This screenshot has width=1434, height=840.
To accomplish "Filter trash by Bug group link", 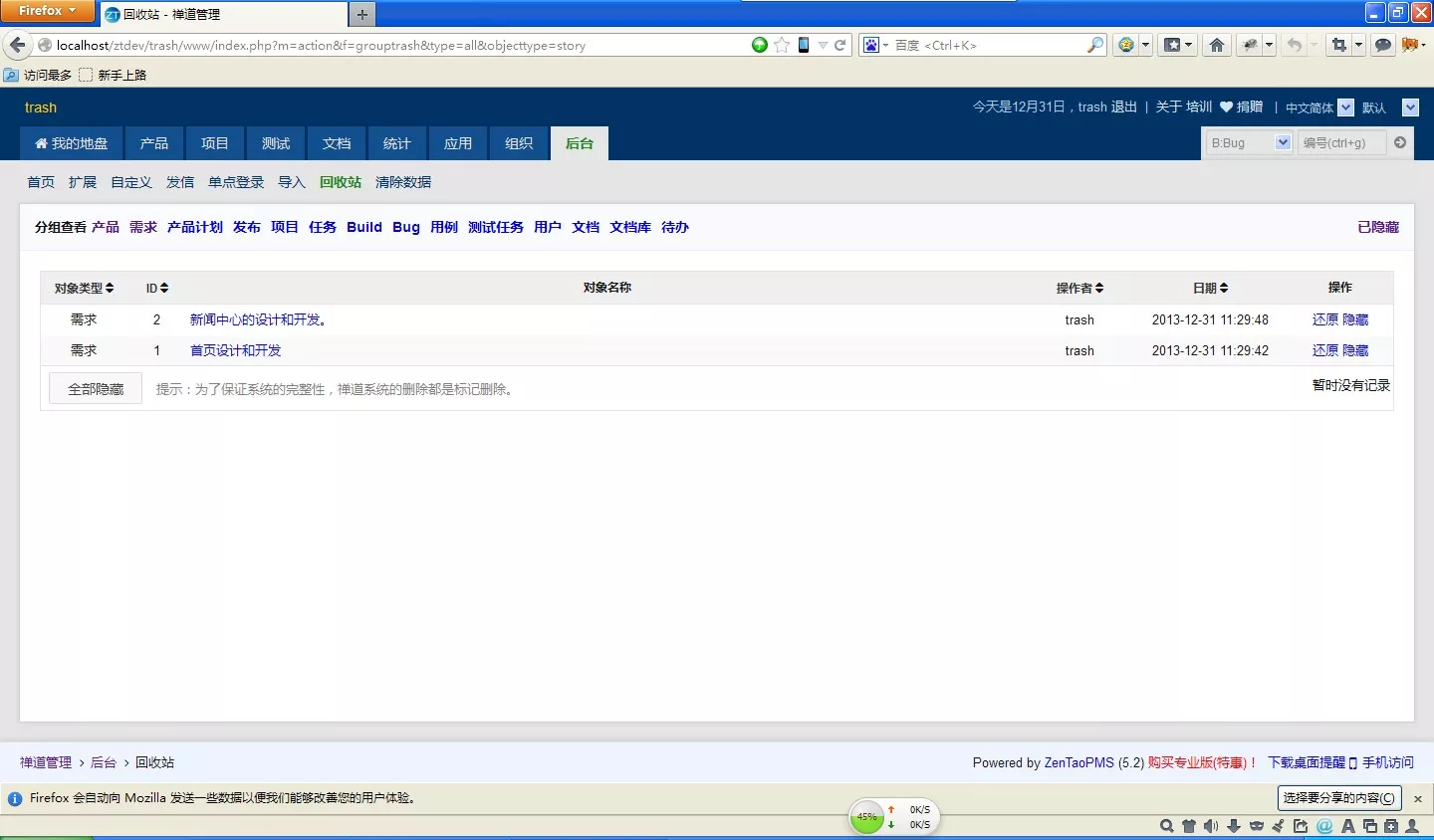I will (406, 227).
